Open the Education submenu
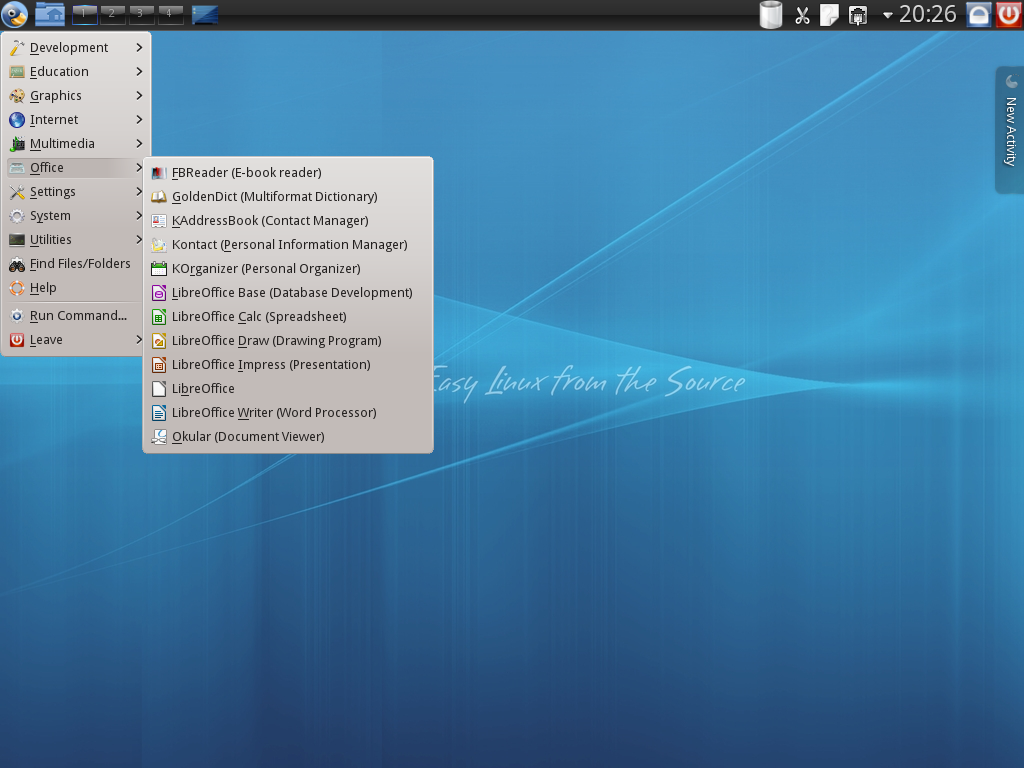The height and width of the screenshot is (768, 1024). [x=76, y=72]
